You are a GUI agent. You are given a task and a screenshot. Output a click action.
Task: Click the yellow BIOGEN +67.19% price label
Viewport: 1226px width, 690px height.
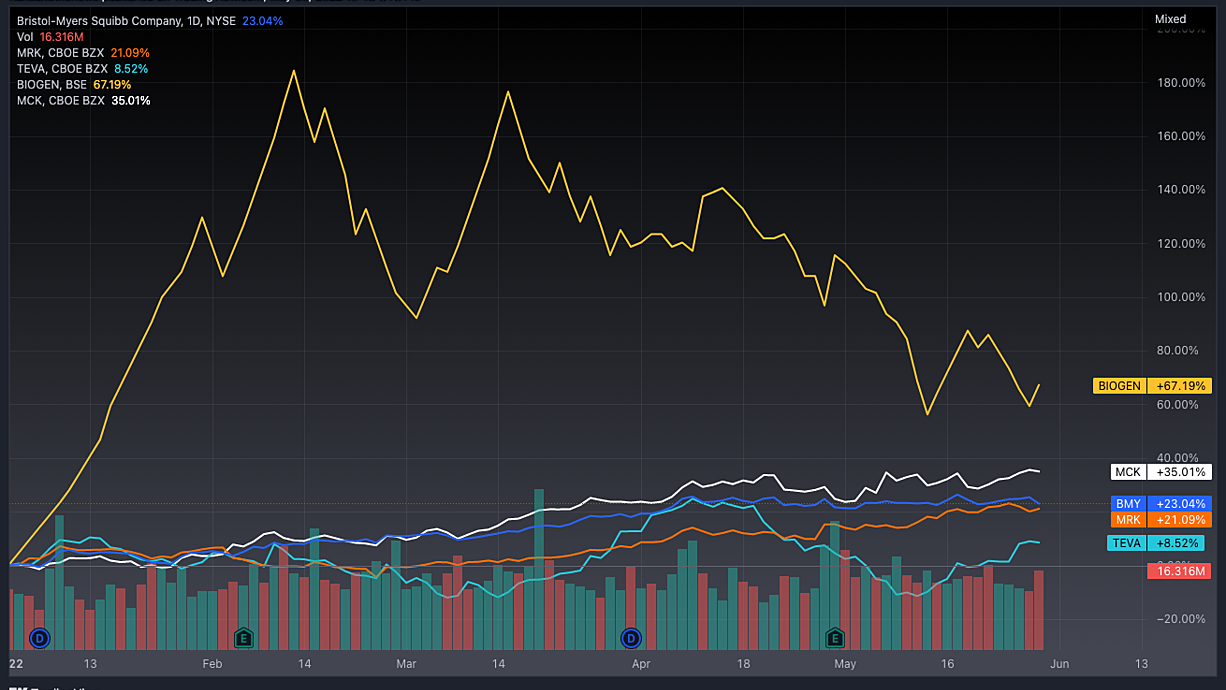click(x=1152, y=385)
